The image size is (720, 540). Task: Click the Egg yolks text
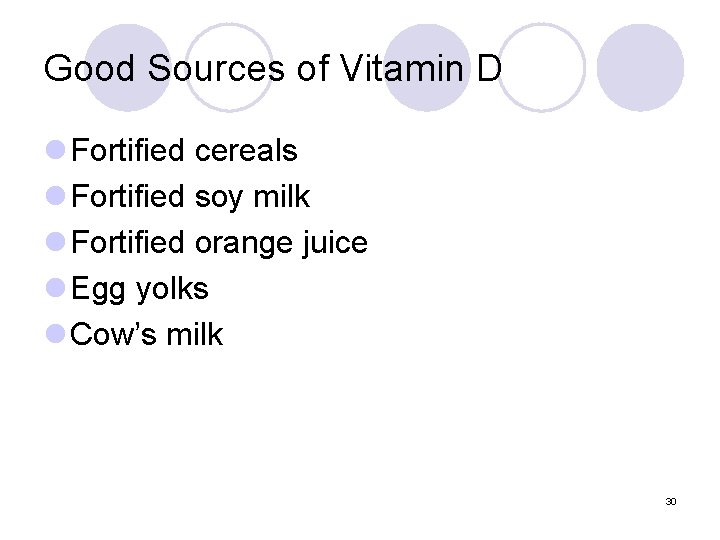click(x=140, y=289)
